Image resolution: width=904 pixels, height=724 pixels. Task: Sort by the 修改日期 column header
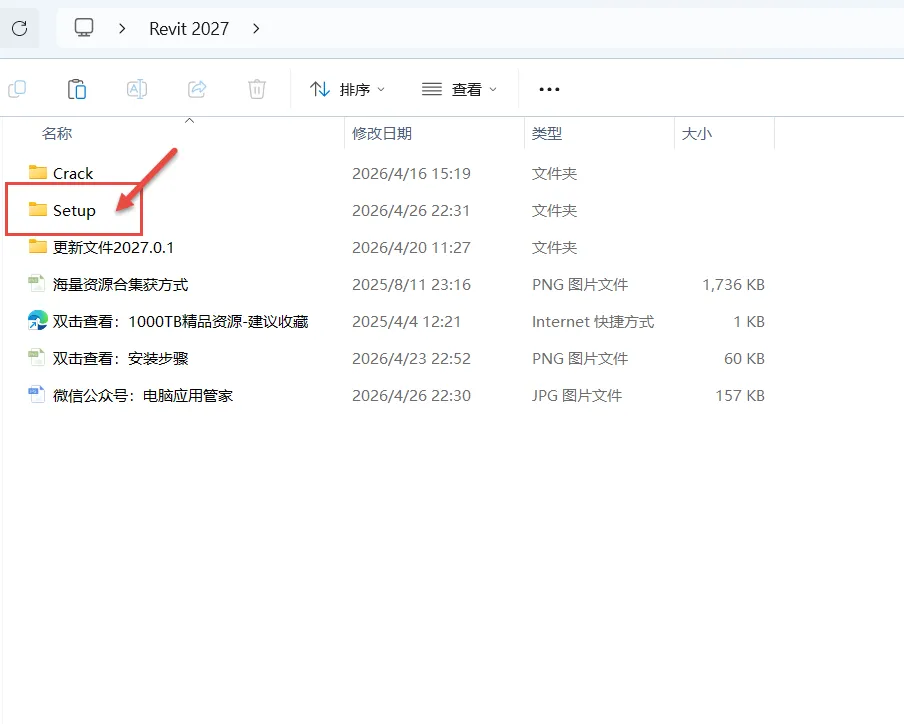382,134
